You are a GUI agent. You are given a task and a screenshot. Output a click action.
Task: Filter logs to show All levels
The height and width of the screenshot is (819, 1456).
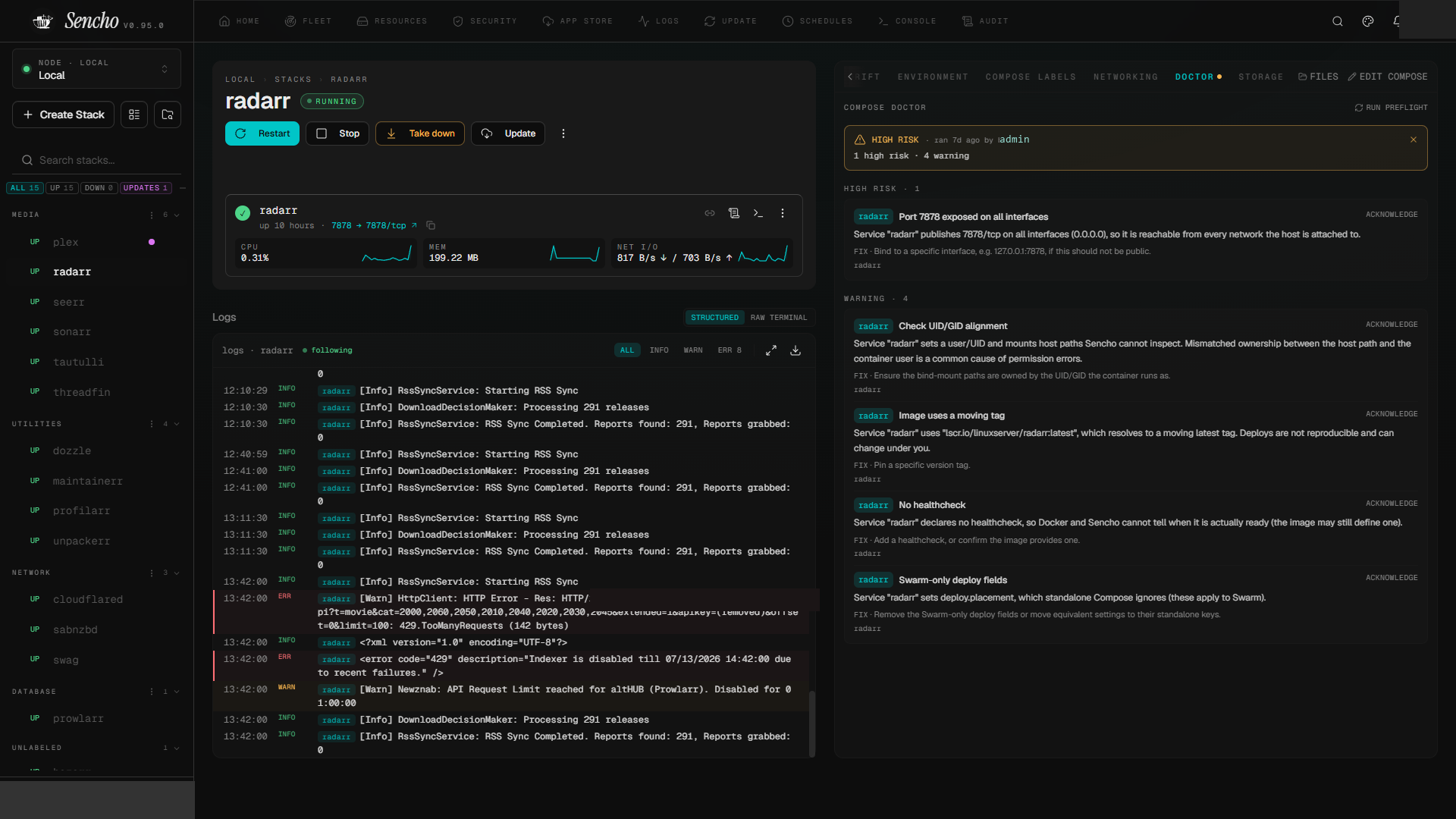pyautogui.click(x=627, y=350)
